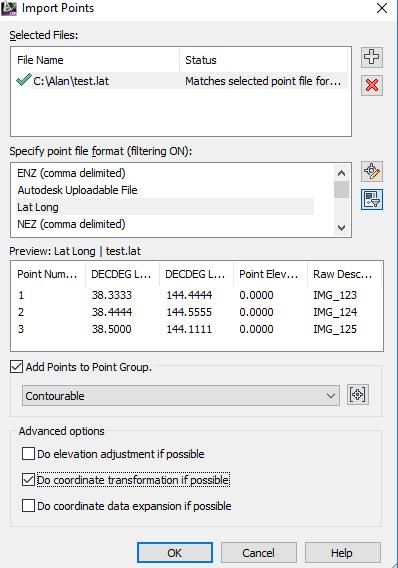This screenshot has height=568, width=398.
Task: Click longitude value 144.5555
Action: (x=189, y=312)
